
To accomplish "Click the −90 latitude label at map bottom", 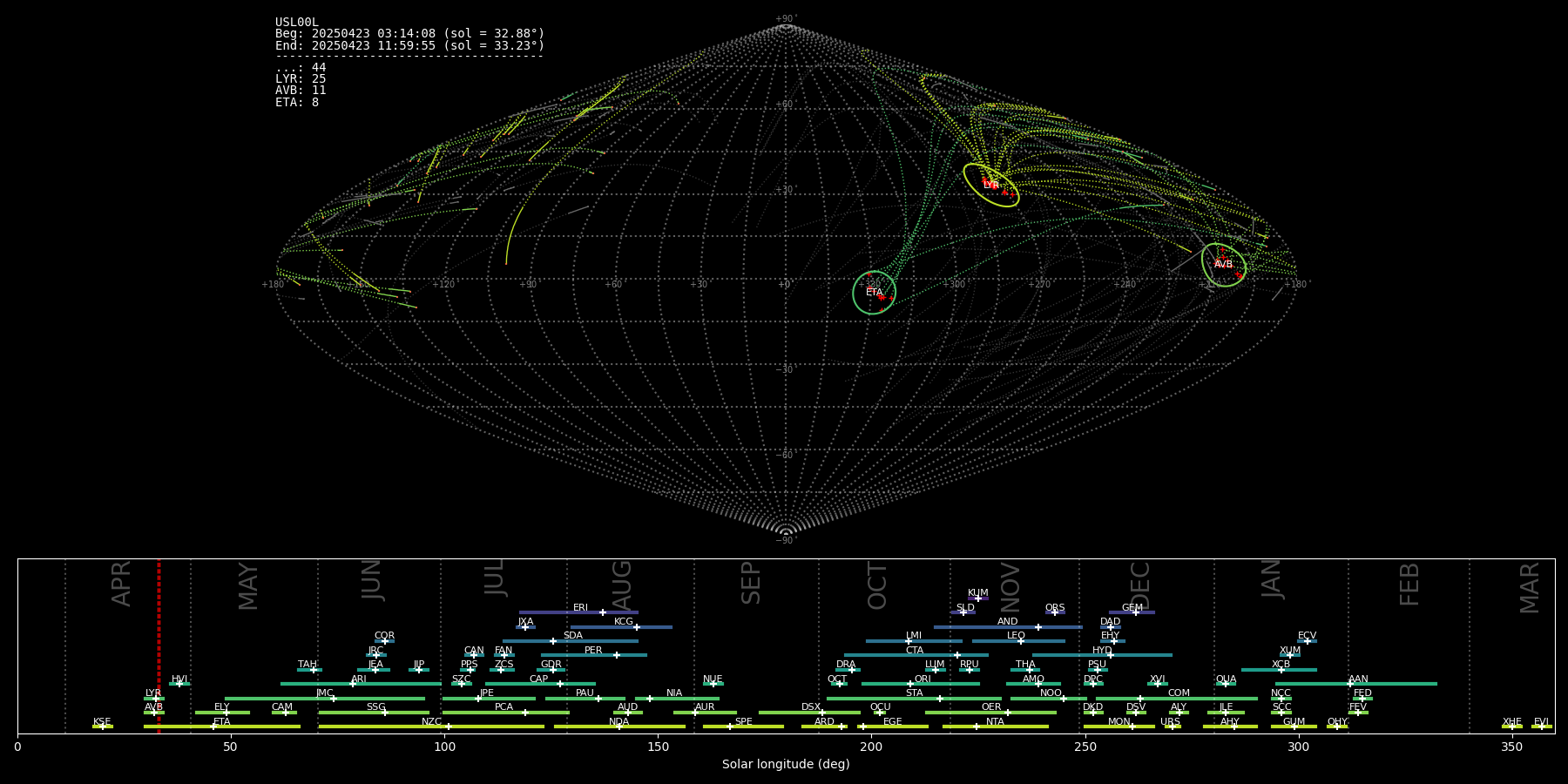I will tap(786, 541).
